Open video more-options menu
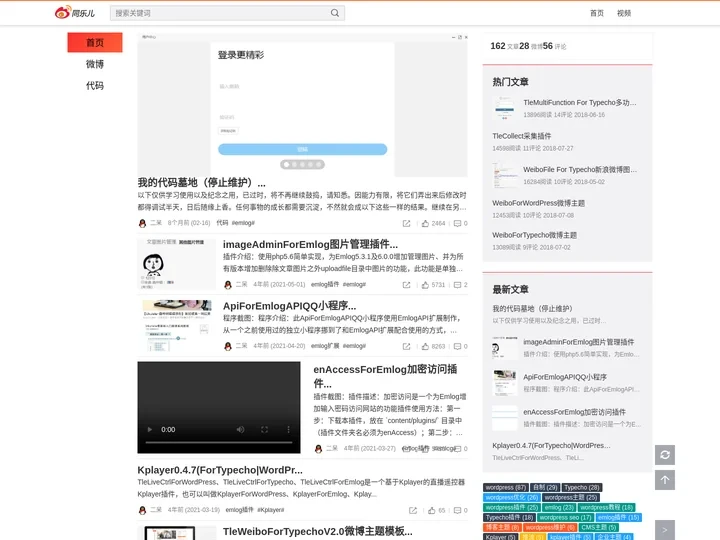This screenshot has width=720, height=540. coord(288,429)
